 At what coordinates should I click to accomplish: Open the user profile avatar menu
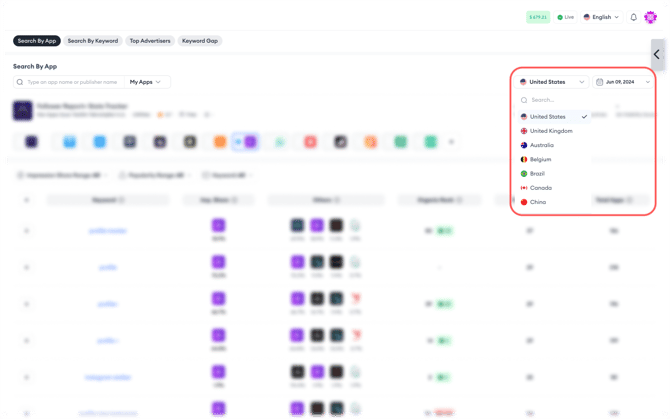651,17
